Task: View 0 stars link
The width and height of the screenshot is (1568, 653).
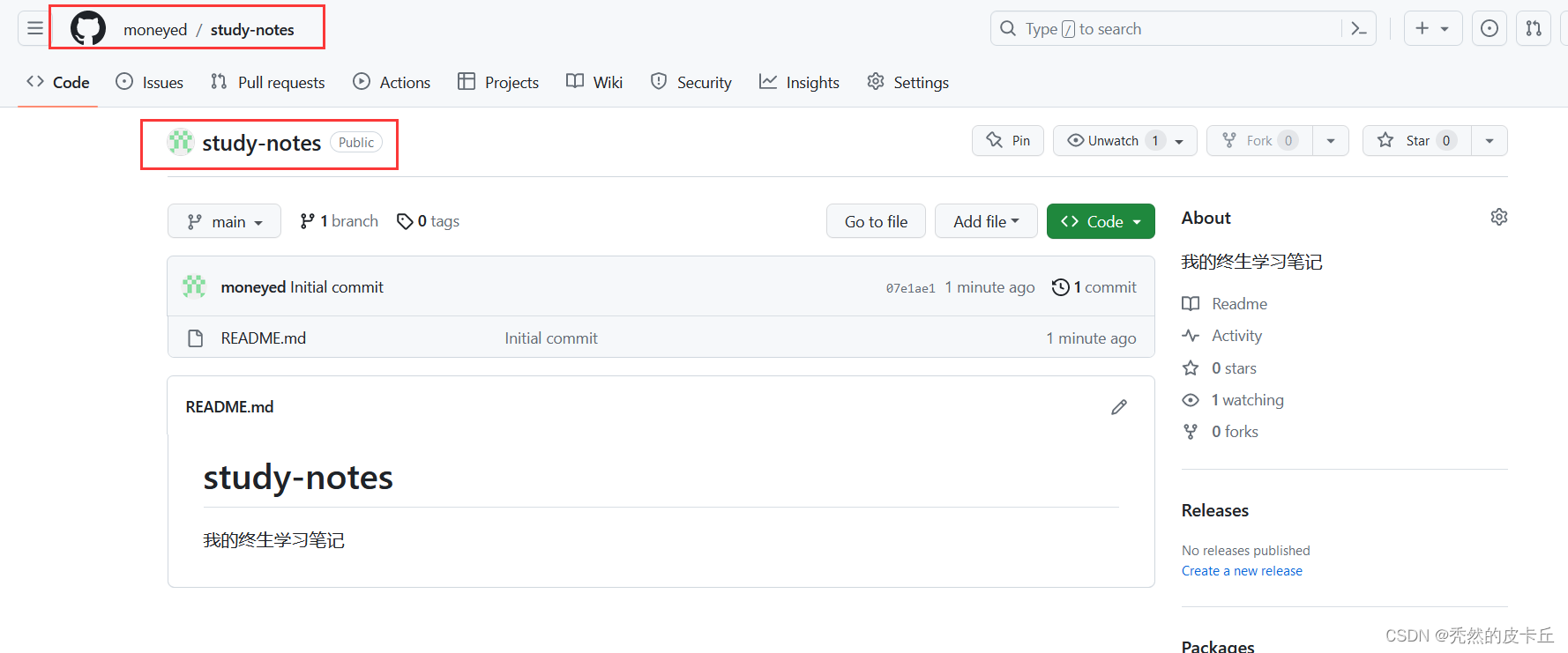Action: [x=1220, y=368]
